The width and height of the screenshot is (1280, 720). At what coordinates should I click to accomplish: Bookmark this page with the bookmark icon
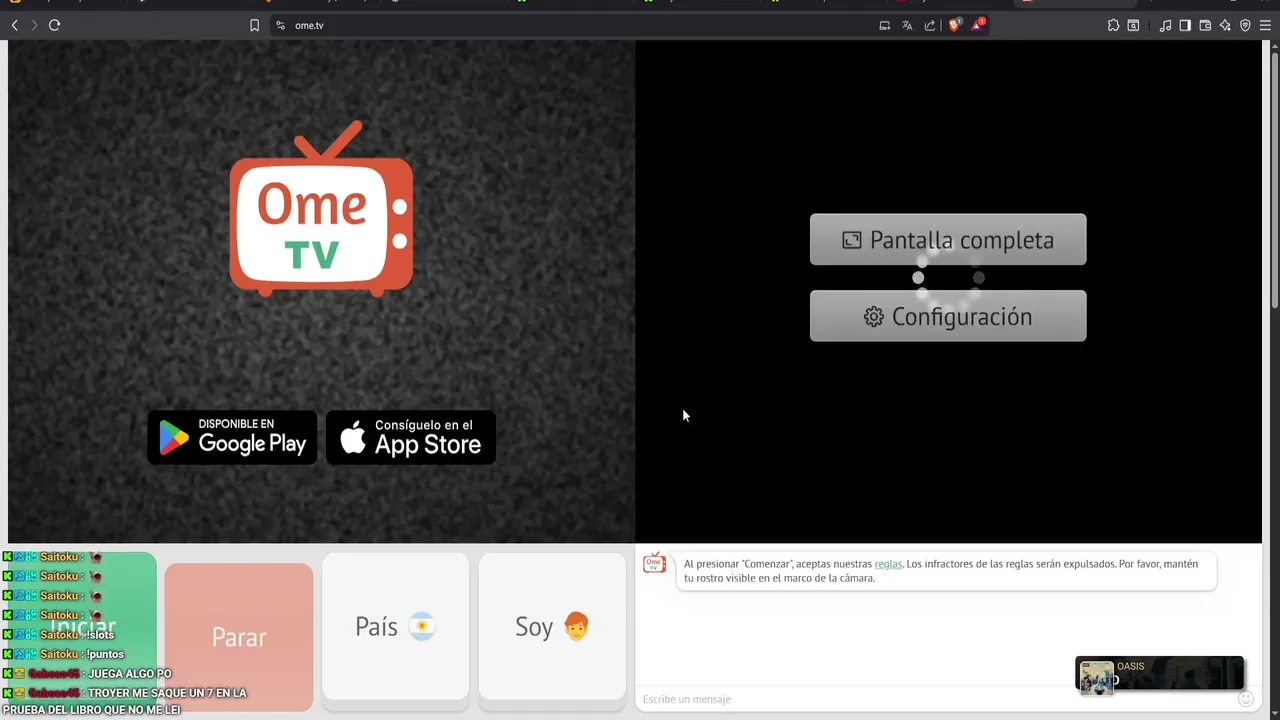(254, 25)
